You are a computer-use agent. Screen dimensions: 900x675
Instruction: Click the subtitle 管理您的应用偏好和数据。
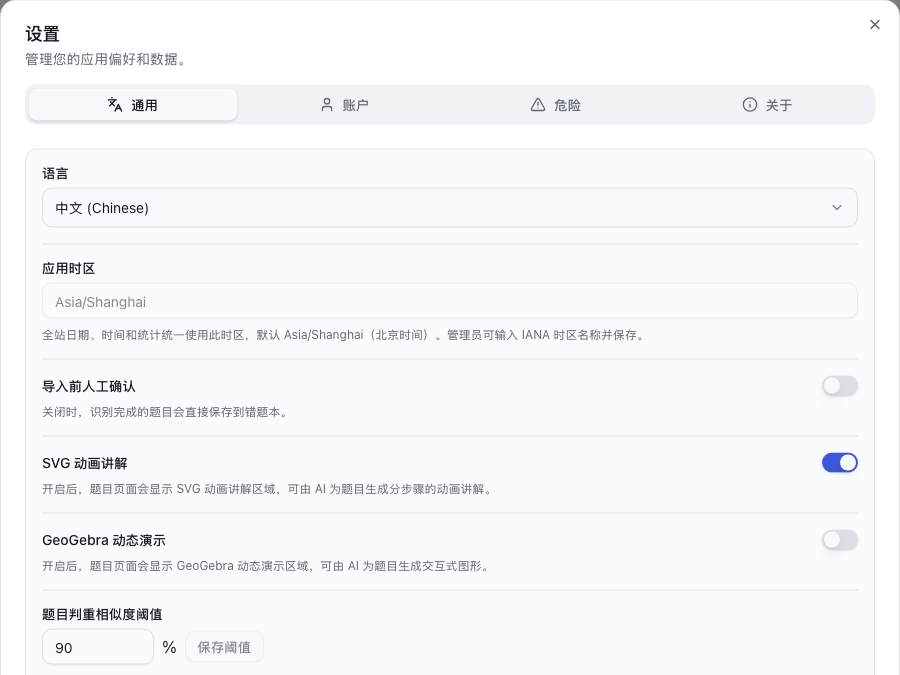[108, 59]
